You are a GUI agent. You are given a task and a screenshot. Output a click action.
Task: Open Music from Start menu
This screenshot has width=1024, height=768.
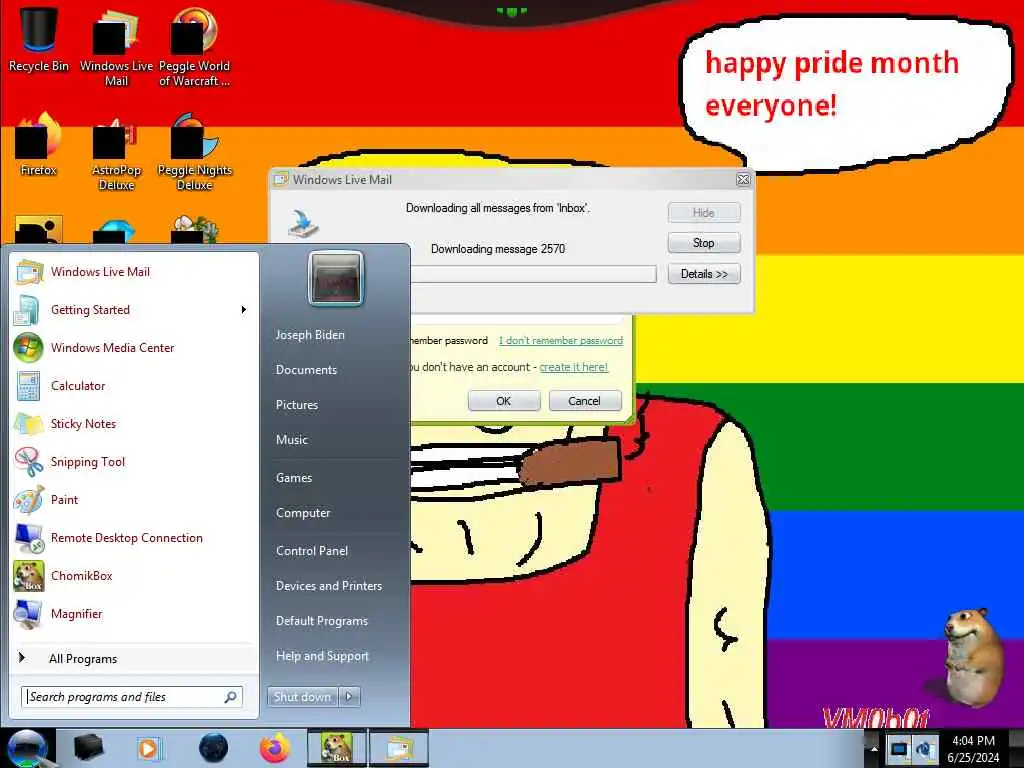coord(291,440)
